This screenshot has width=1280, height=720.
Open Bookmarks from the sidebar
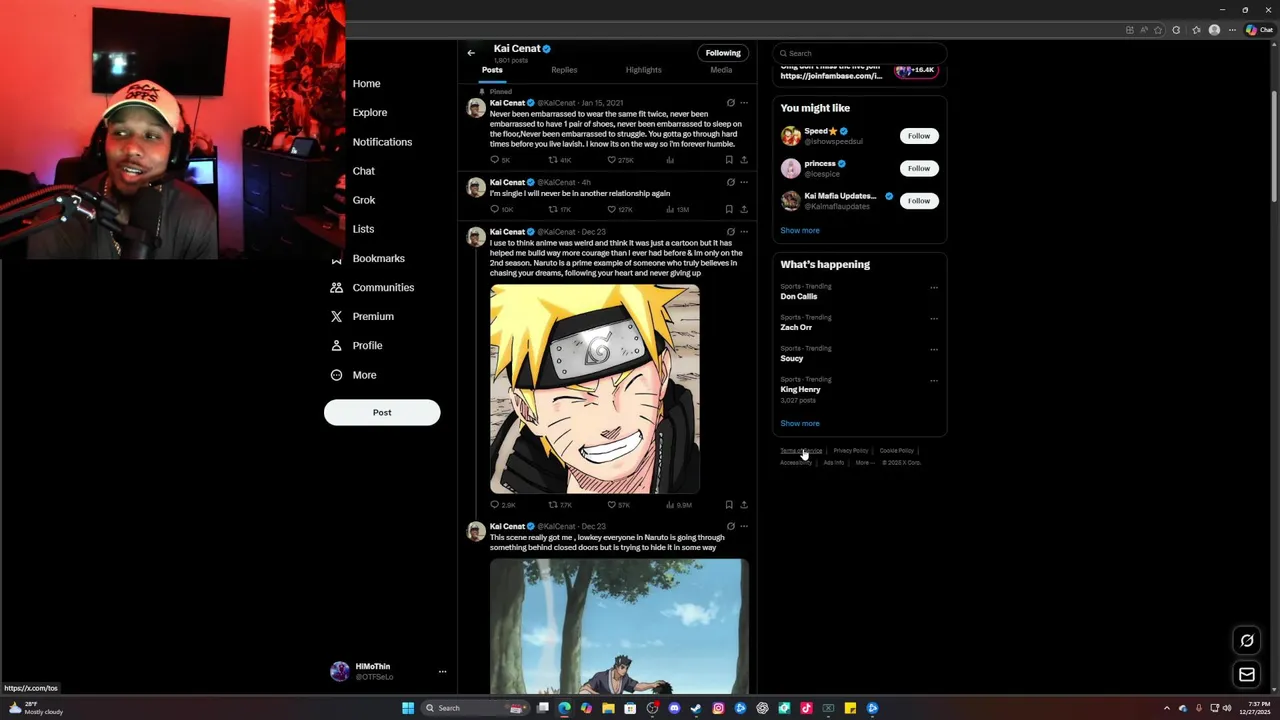click(x=378, y=258)
